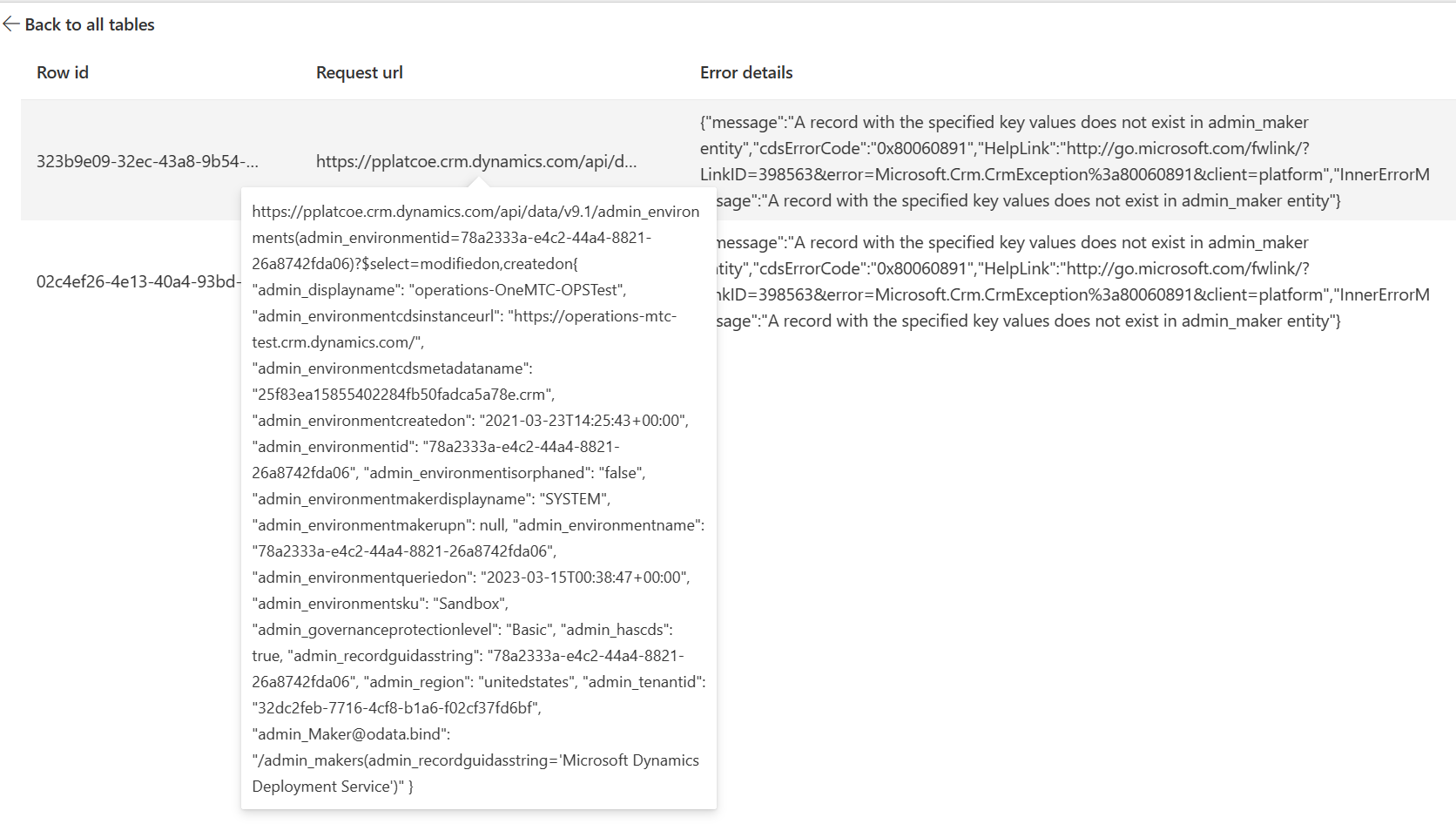The height and width of the screenshot is (824, 1456).
Task: Click the Request url column header
Action: point(359,72)
